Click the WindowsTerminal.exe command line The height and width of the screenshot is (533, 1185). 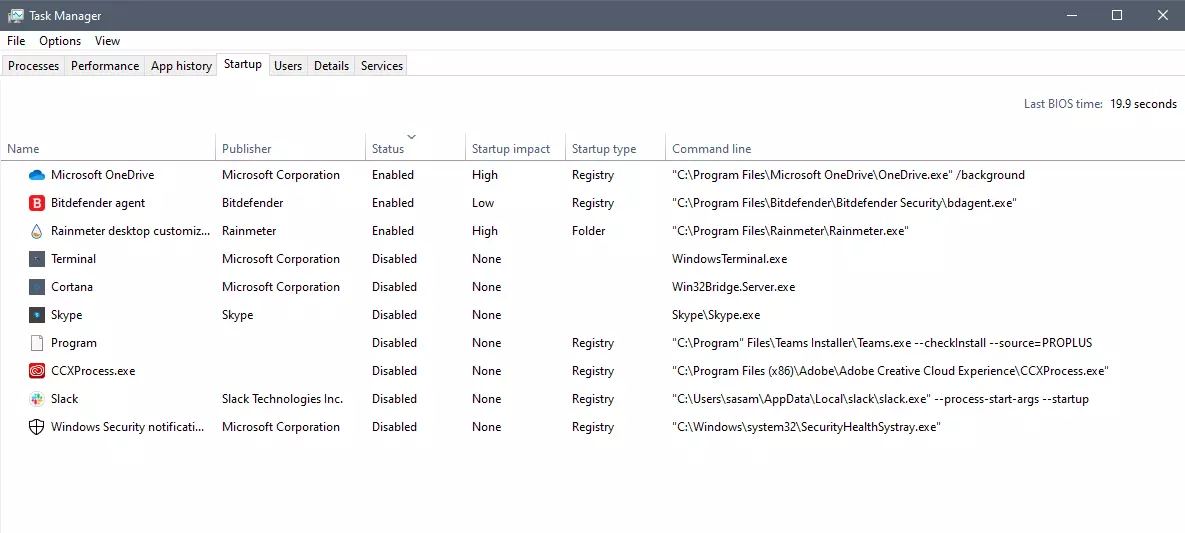729,259
